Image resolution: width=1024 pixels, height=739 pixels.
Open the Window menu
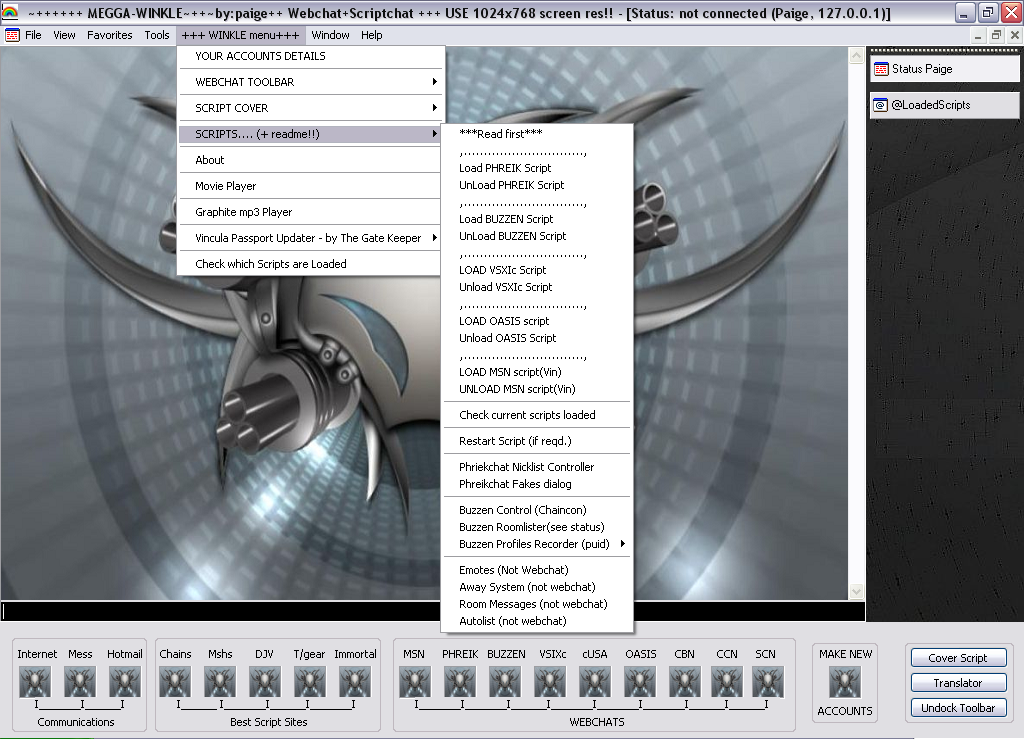pos(330,35)
